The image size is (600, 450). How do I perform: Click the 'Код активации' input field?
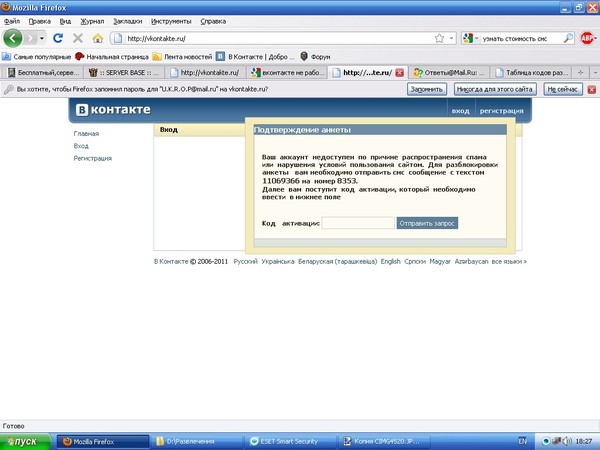tap(358, 223)
